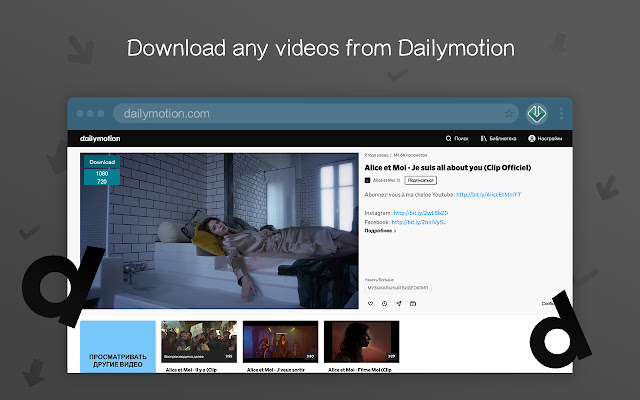Viewport: 640px width, 400px height.
Task: Choose 1080 download quality
Action: pyautogui.click(x=102, y=173)
